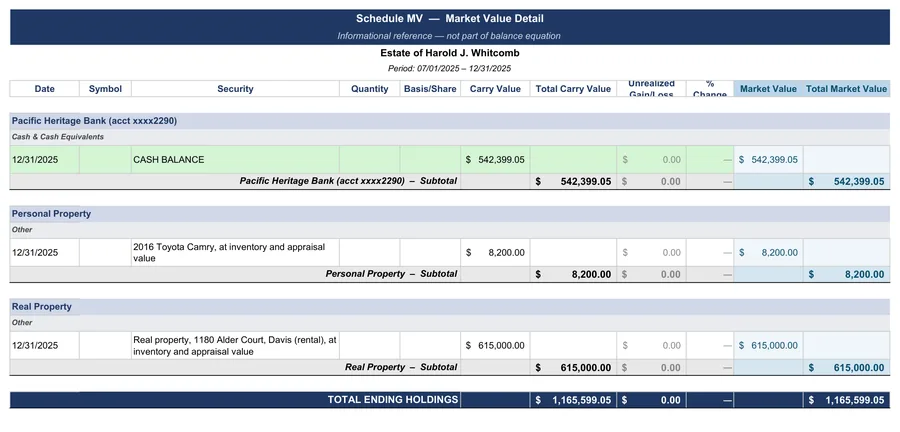Click the Total Market Value column header
Viewport: 900px width, 432px height.
coord(847,89)
